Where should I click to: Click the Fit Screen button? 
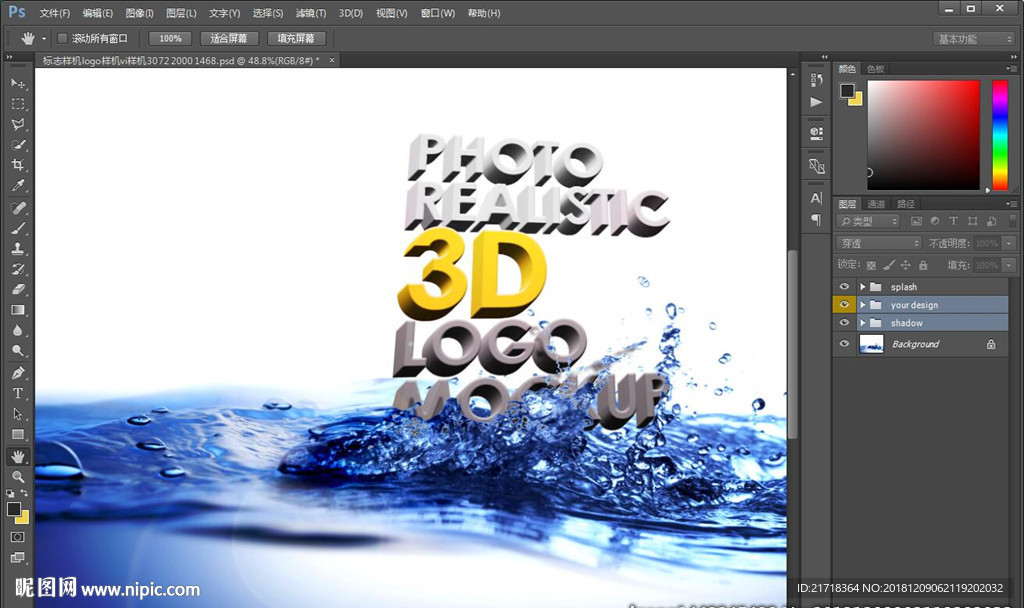[x=229, y=39]
